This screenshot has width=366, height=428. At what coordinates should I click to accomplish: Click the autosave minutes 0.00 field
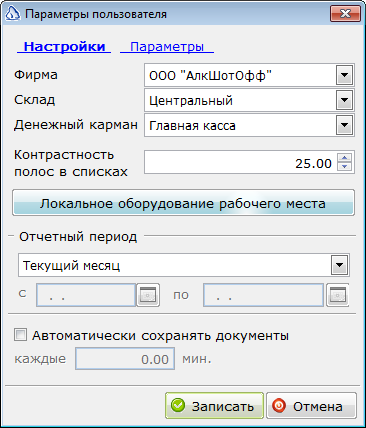point(125,359)
